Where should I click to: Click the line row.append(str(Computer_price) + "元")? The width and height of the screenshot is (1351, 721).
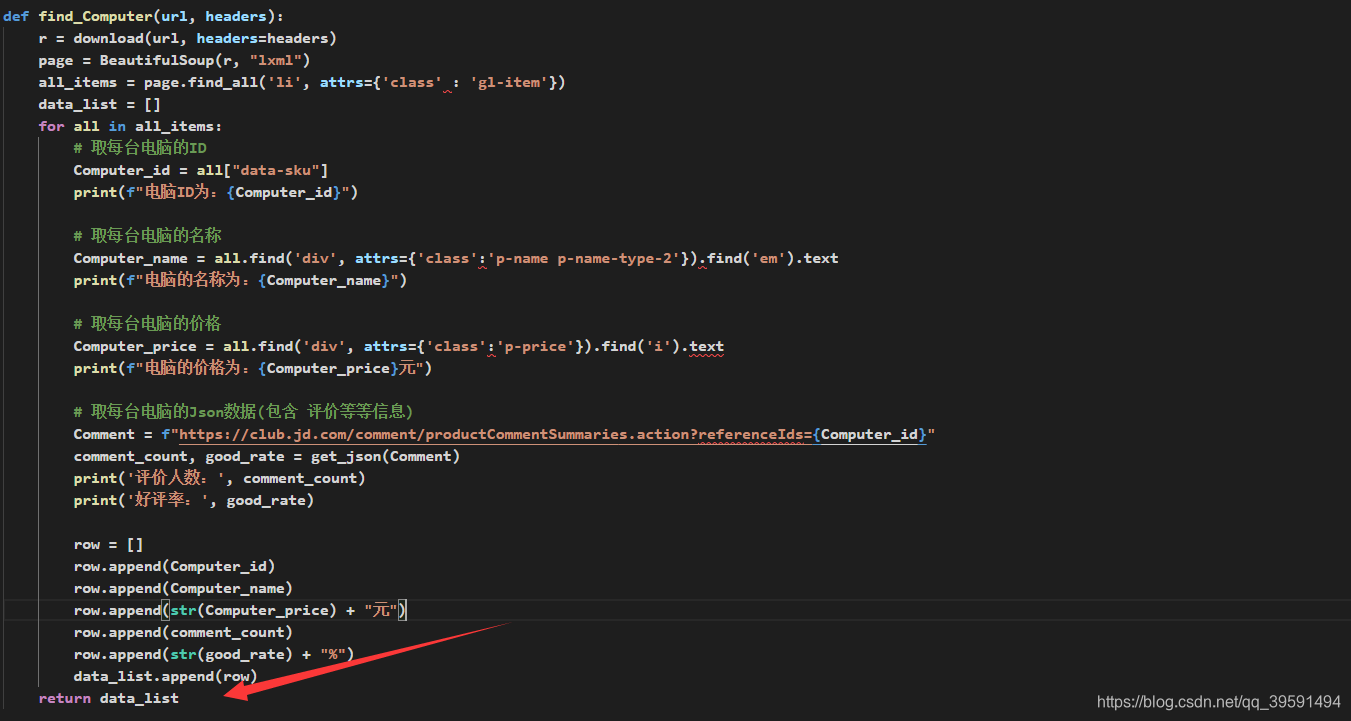(241, 610)
